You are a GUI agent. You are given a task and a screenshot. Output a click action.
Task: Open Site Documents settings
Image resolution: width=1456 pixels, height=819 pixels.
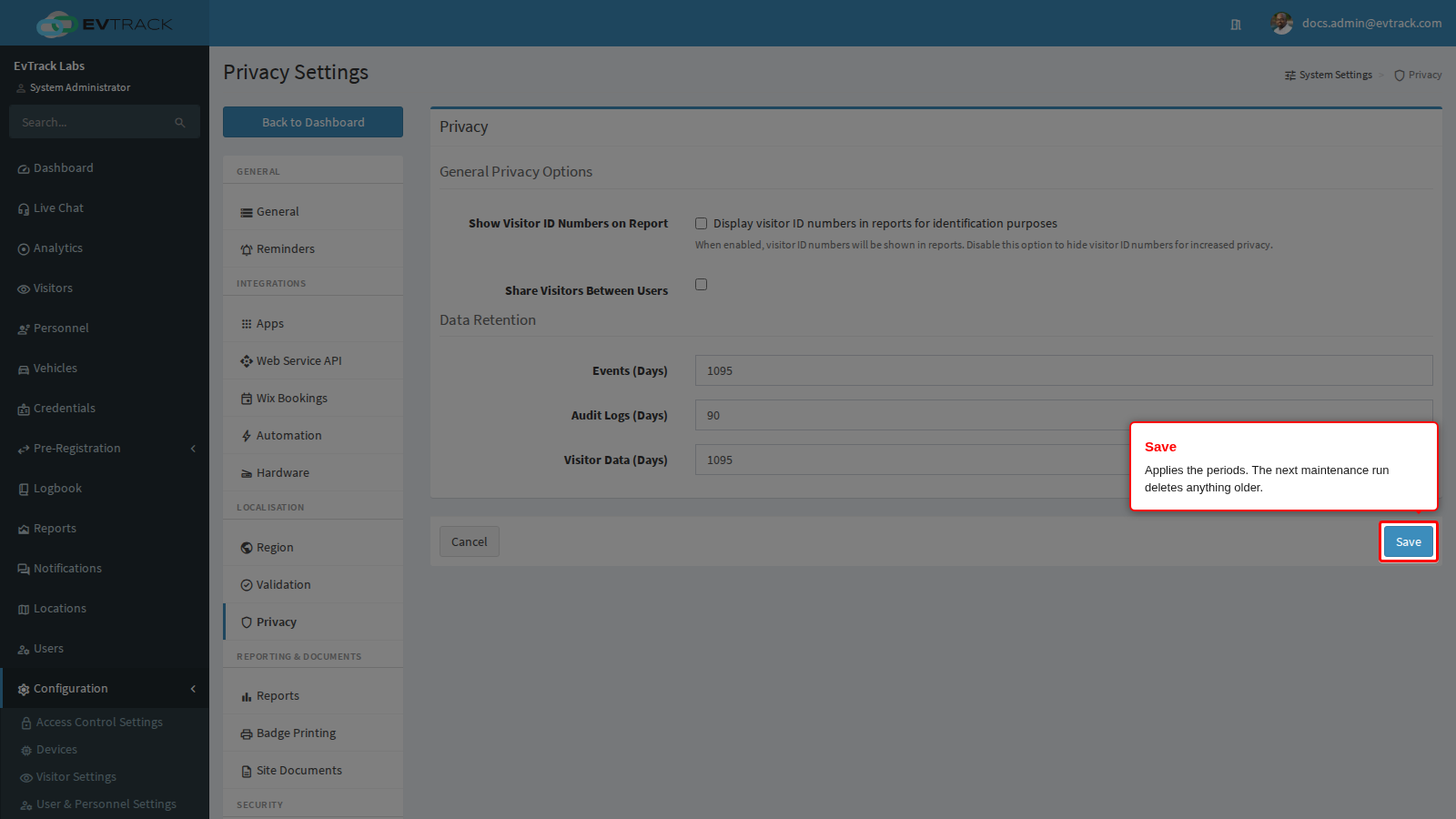pos(313,771)
